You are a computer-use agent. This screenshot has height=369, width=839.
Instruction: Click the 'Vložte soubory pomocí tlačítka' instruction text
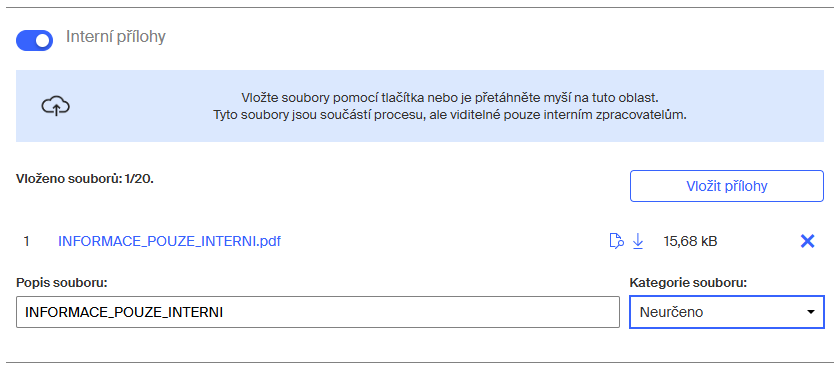pos(449,98)
